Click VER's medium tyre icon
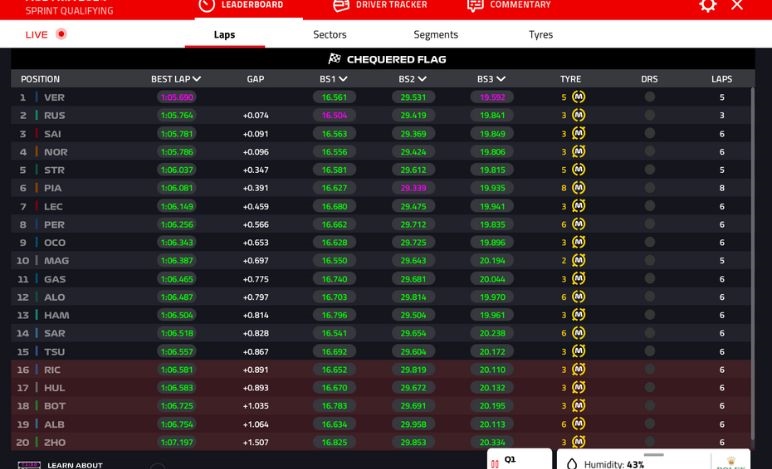This screenshot has height=469, width=772. coord(578,97)
